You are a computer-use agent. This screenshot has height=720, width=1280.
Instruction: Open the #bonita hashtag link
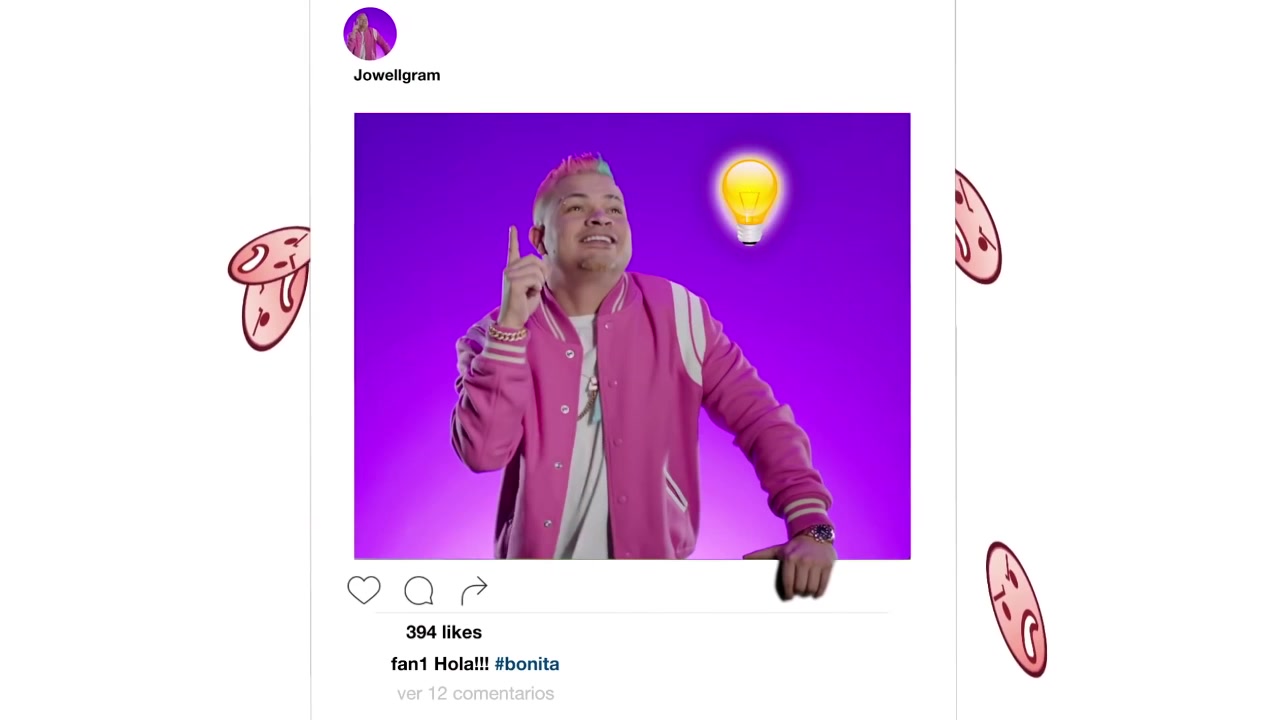527,664
